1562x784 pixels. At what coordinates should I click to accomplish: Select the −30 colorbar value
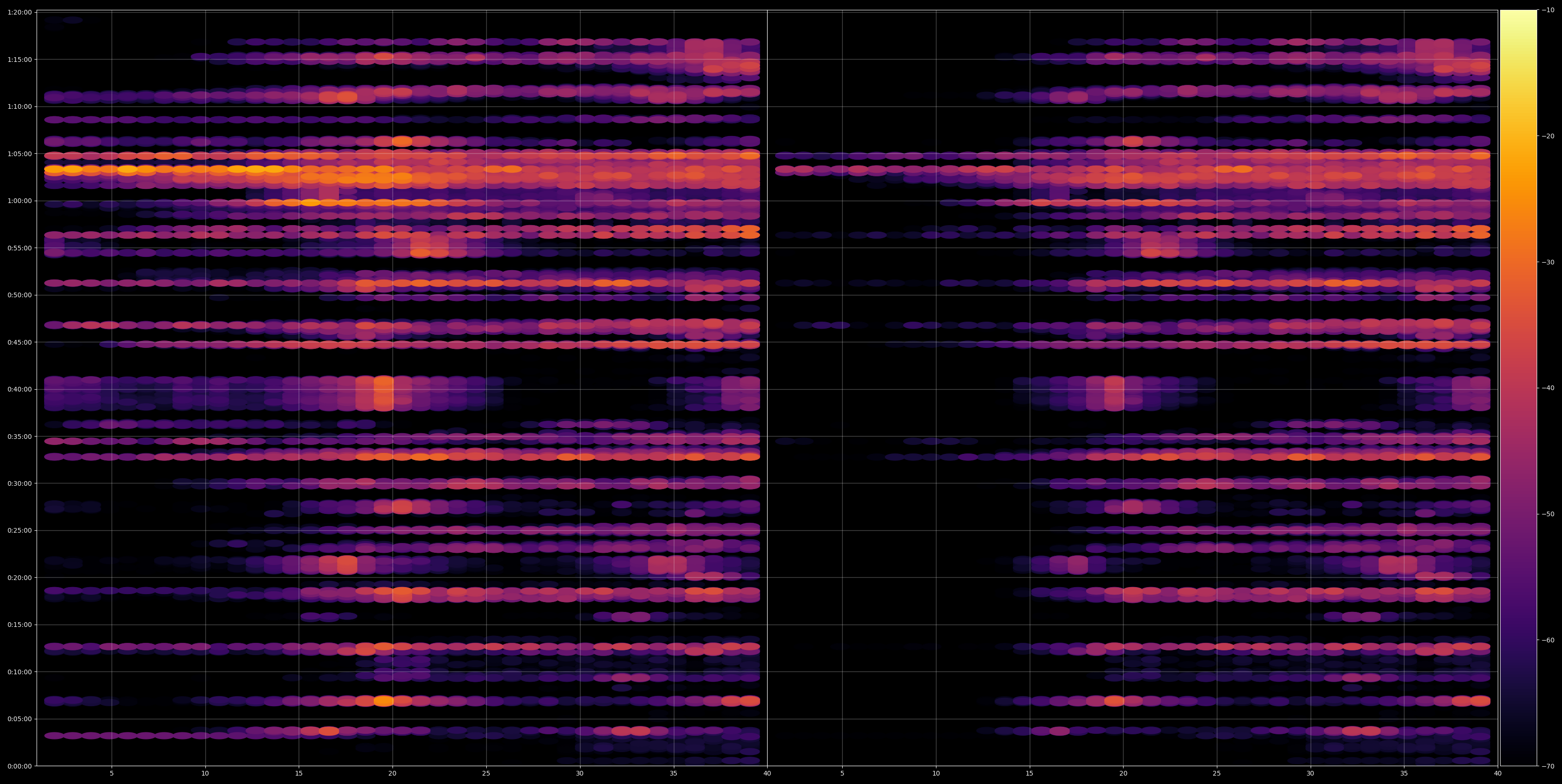[1547, 262]
